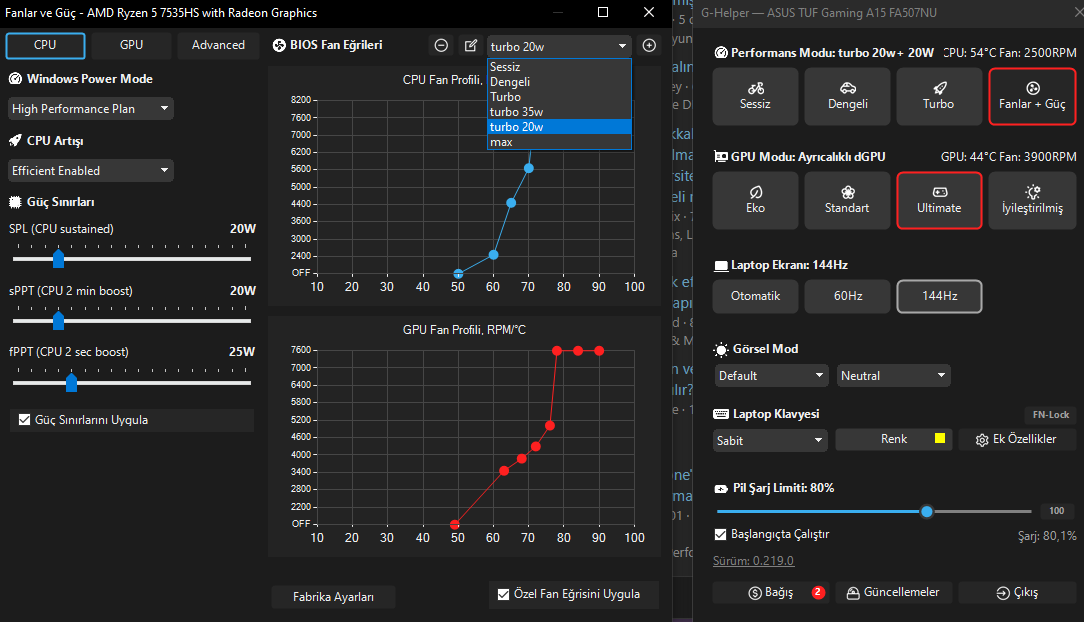Click the add new profile plus icon
Viewport: 1084px width, 622px height.
pos(649,46)
